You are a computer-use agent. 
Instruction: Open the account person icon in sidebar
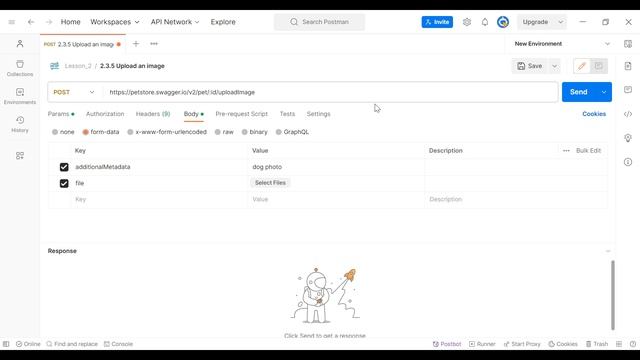tap(20, 44)
